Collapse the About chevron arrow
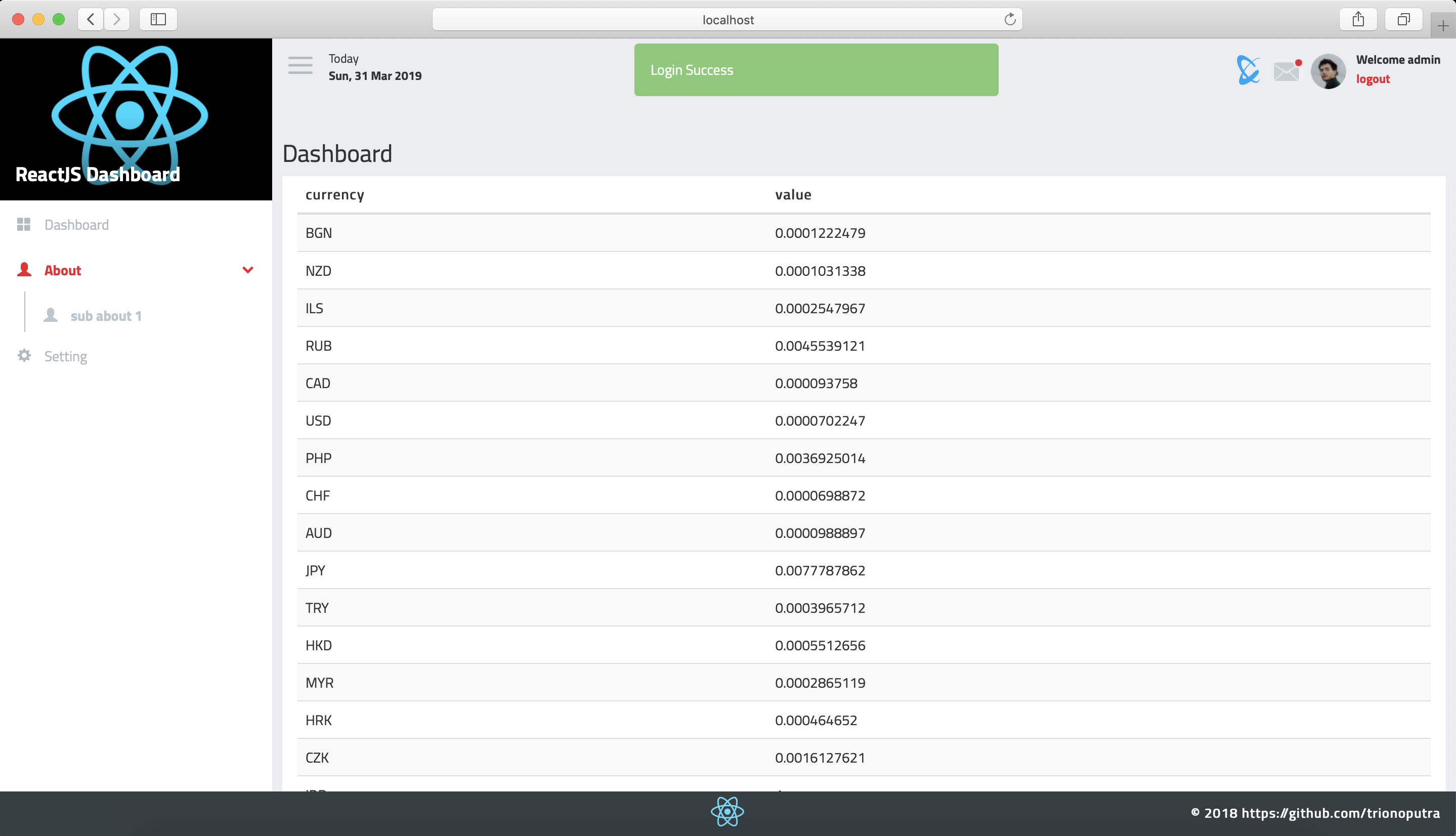The height and width of the screenshot is (836, 1456). [248, 270]
